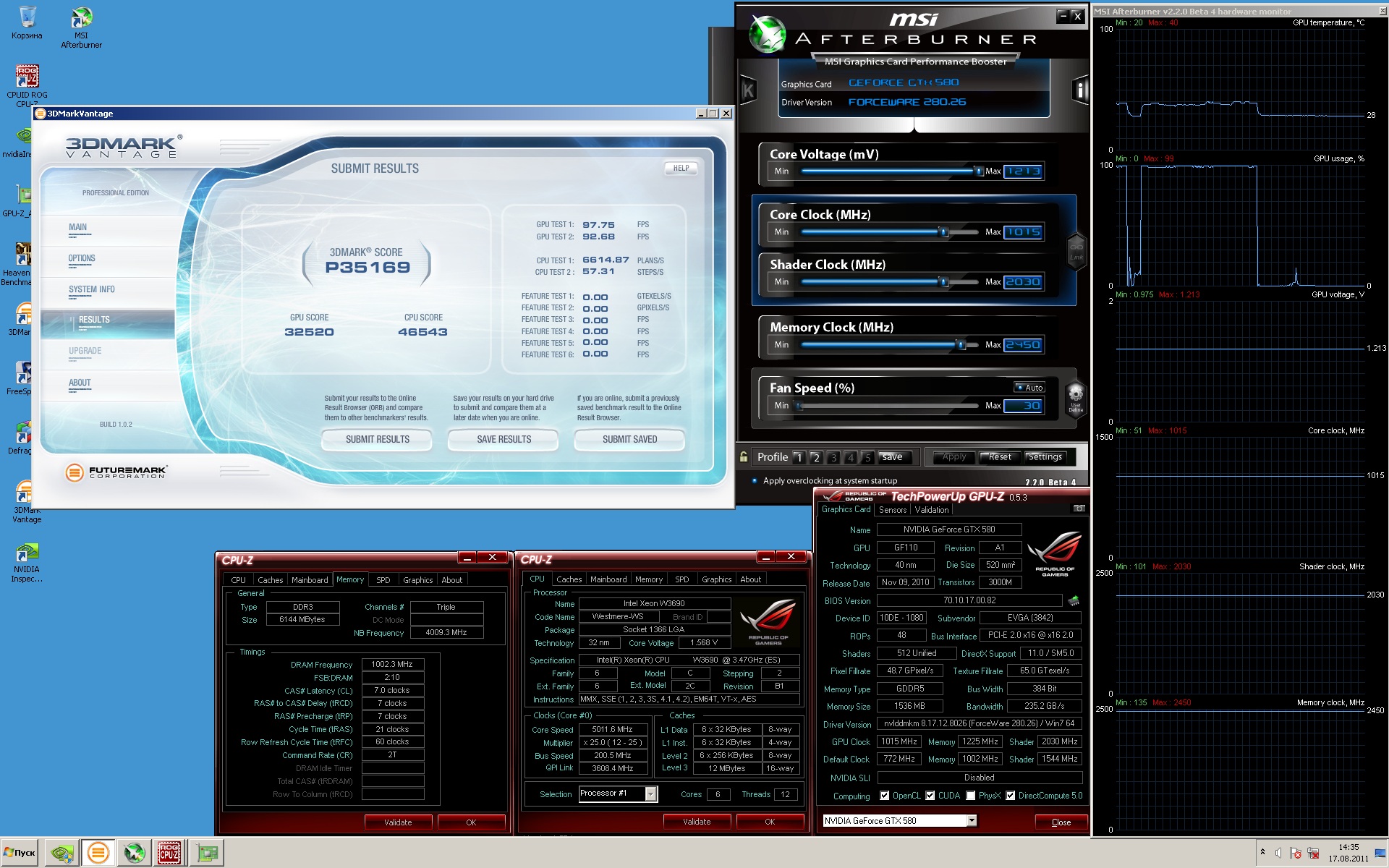Click the taskbar 3DMark Vantage icon
The height and width of the screenshot is (868, 1389).
click(98, 853)
